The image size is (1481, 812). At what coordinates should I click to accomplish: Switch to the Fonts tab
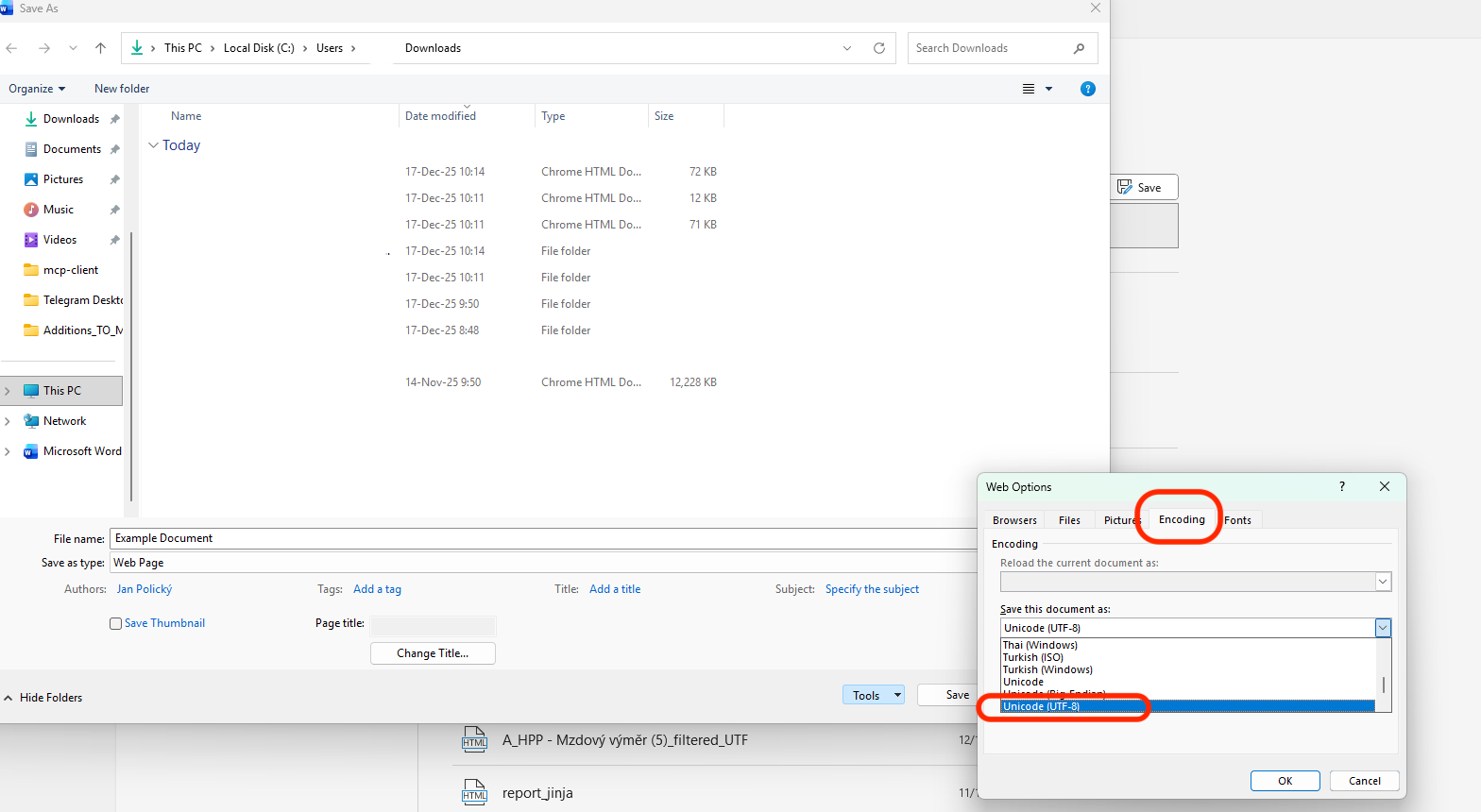1238,520
